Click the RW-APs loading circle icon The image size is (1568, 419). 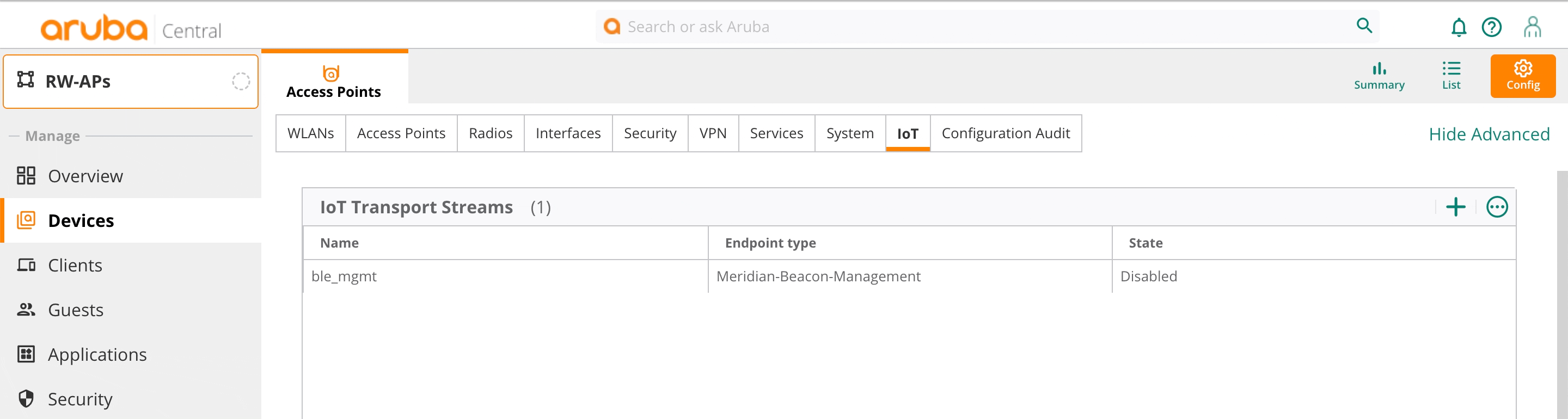241,82
